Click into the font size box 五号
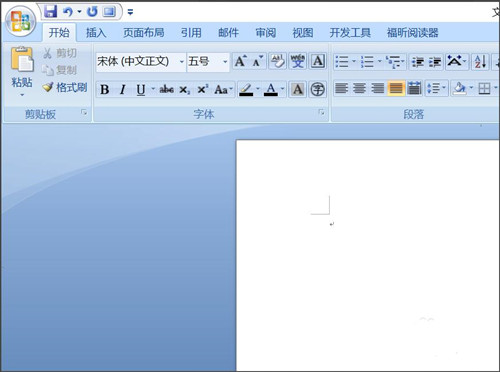 [203, 61]
